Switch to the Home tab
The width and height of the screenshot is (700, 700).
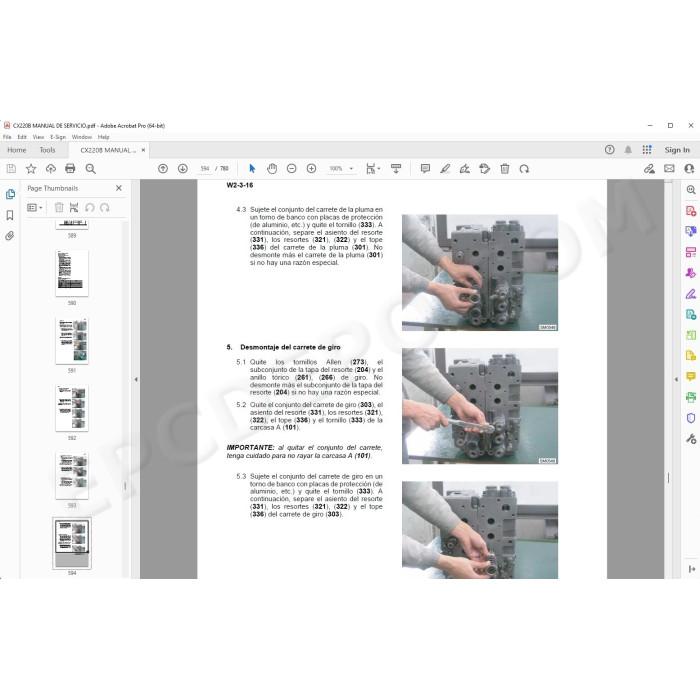(17, 150)
